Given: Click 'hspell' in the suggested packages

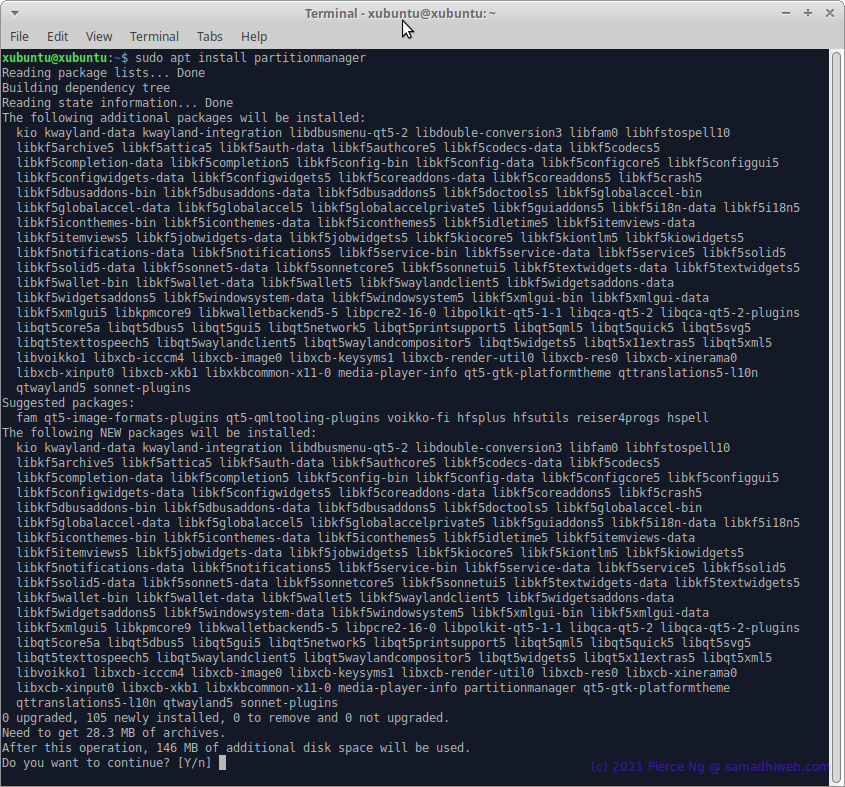Looking at the screenshot, I should [688, 418].
